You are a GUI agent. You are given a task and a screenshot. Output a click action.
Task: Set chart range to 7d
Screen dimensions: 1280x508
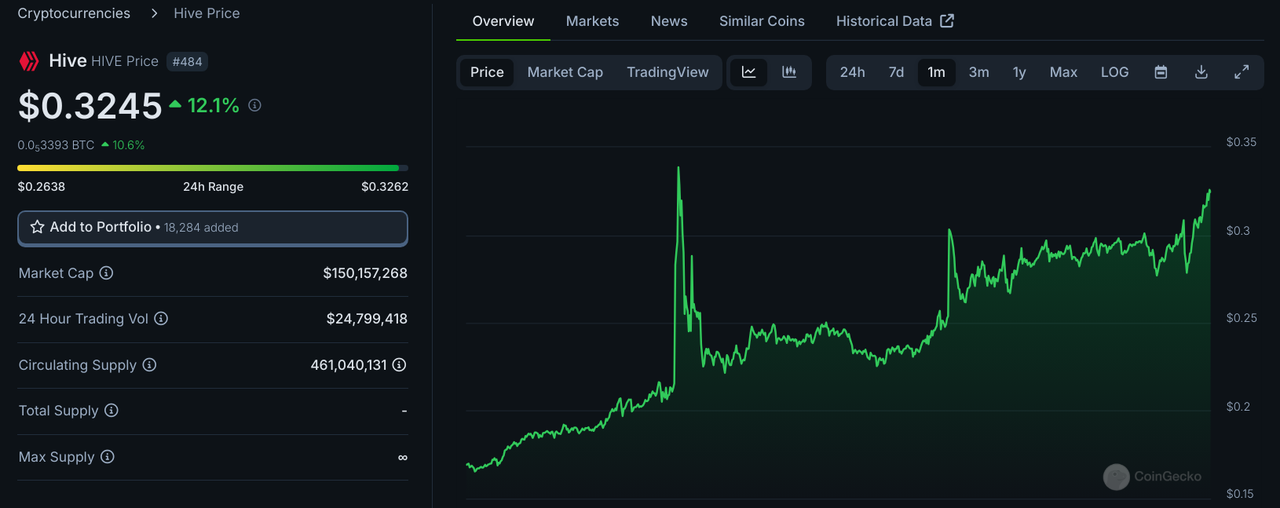896,72
